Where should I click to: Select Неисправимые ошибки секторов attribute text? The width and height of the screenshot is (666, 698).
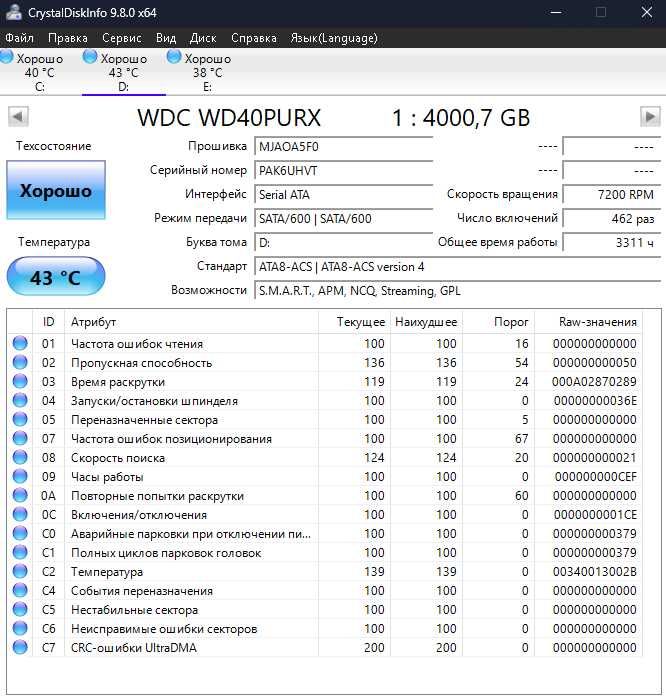point(164,629)
